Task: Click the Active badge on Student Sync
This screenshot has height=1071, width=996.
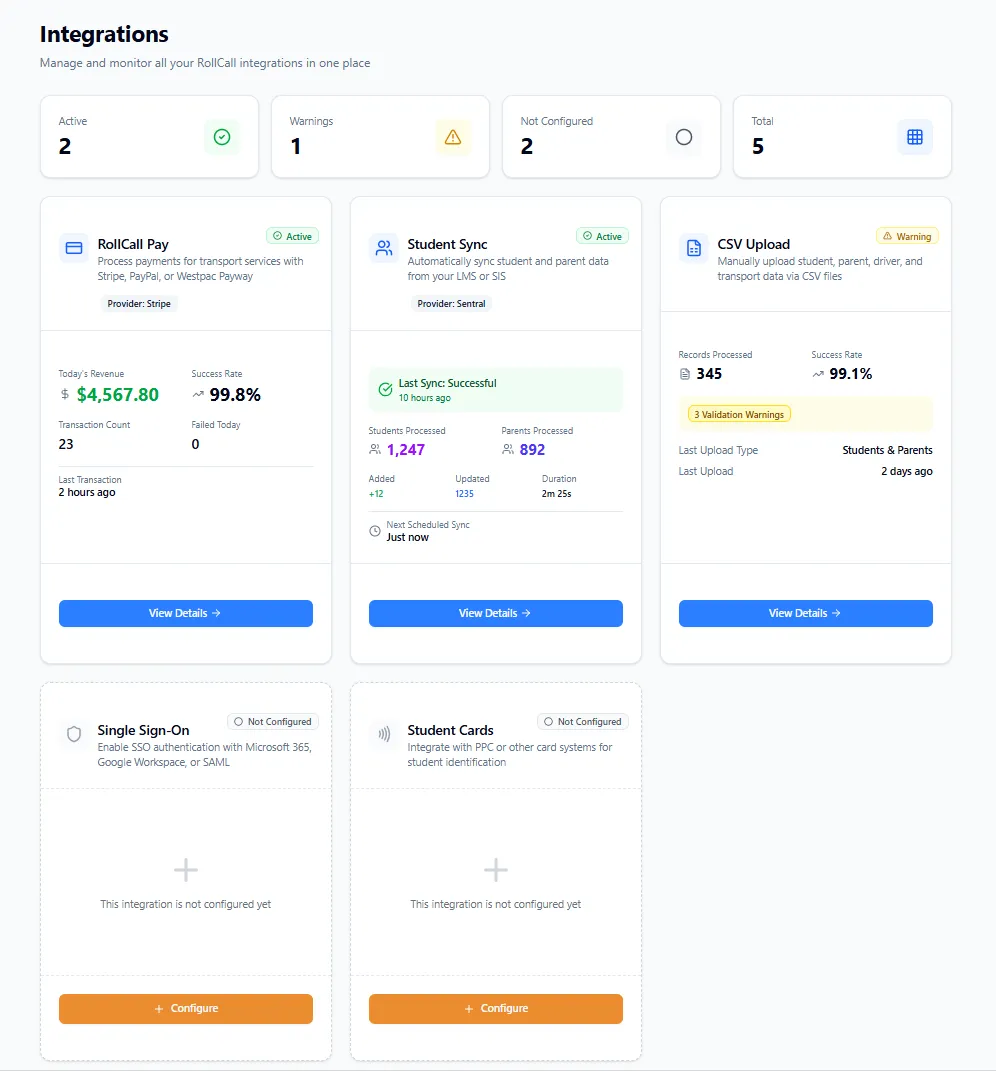Action: [603, 236]
